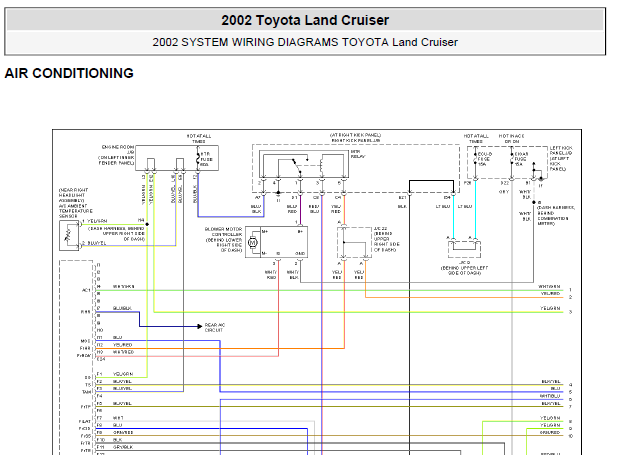Click the HTR relay coil symbol

pyautogui.click(x=322, y=166)
